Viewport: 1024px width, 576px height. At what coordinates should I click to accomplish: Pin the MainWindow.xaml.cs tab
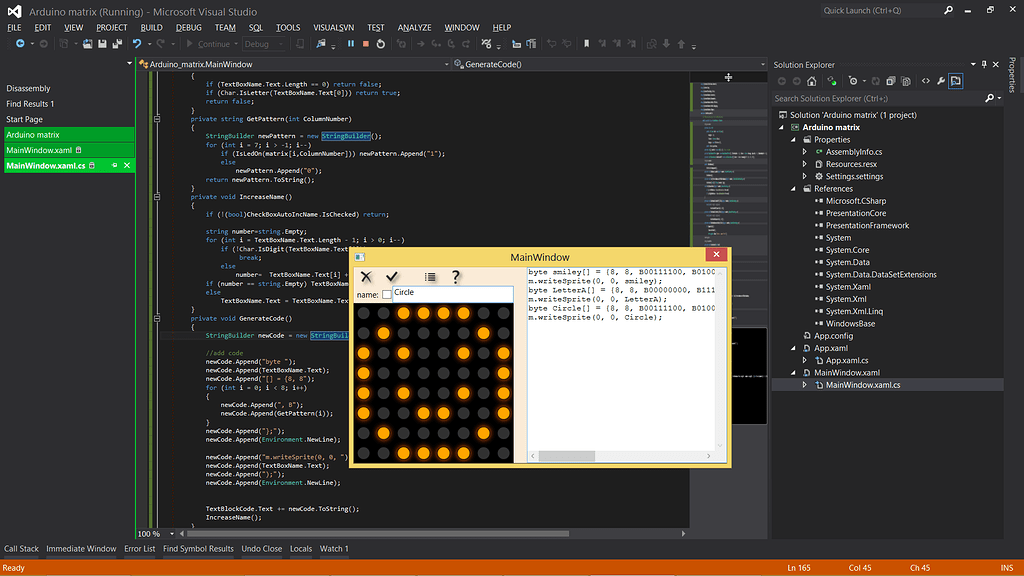pos(115,165)
